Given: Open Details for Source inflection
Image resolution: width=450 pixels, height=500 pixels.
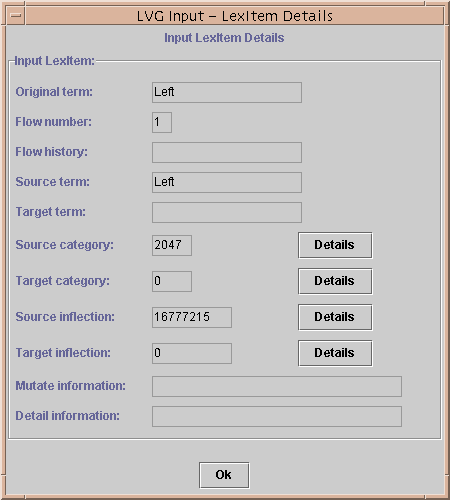Looking at the screenshot, I should (x=335, y=317).
